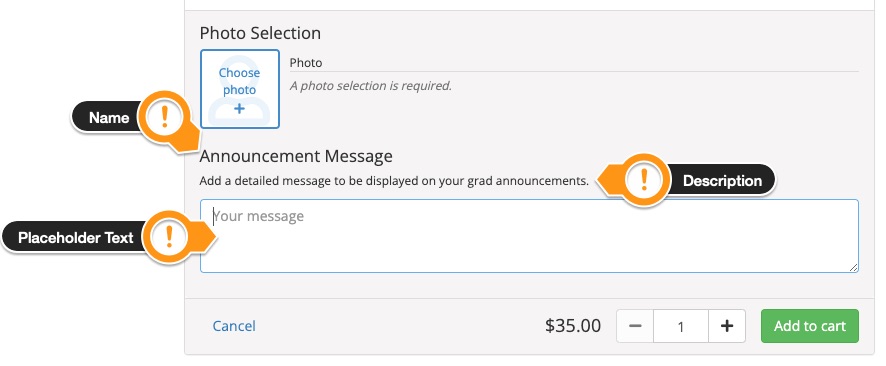Screen dimensions: 886x366
Task: Click the Photo Selection heading
Action: click(260, 33)
